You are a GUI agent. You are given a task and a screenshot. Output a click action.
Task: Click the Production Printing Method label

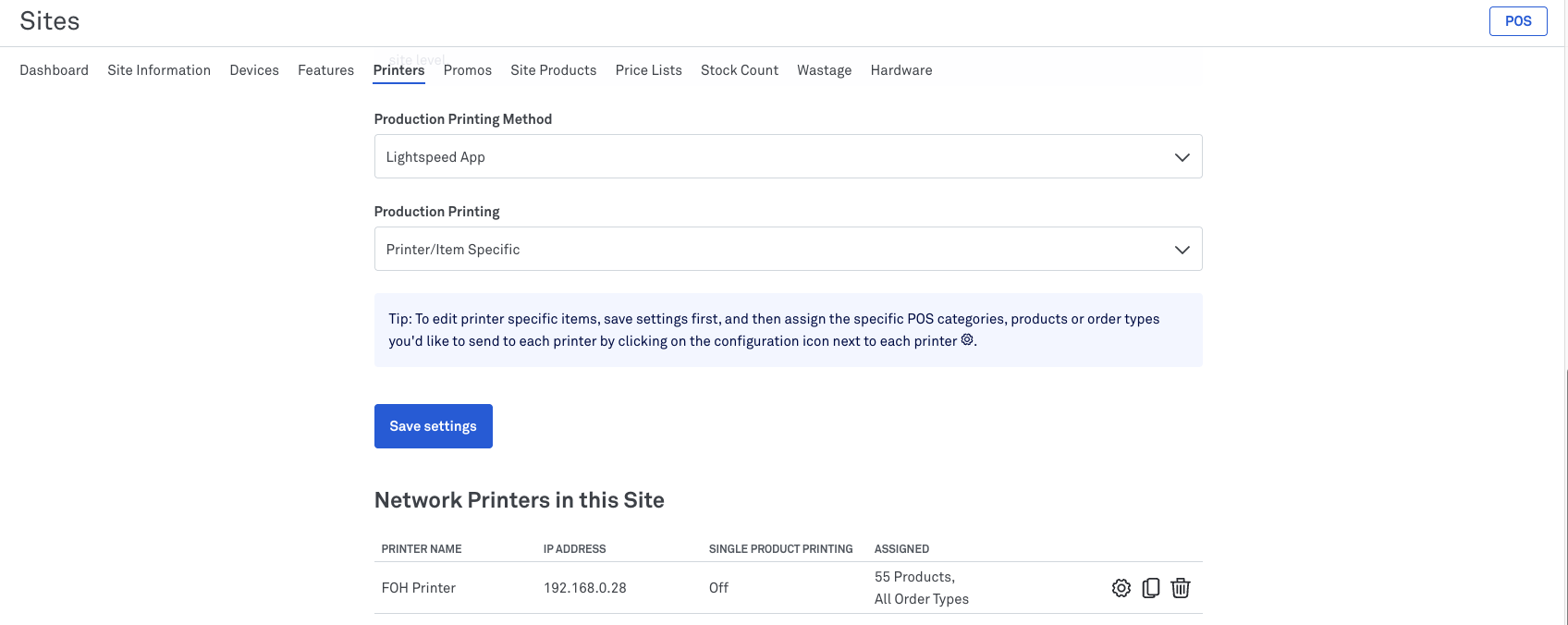(x=463, y=119)
